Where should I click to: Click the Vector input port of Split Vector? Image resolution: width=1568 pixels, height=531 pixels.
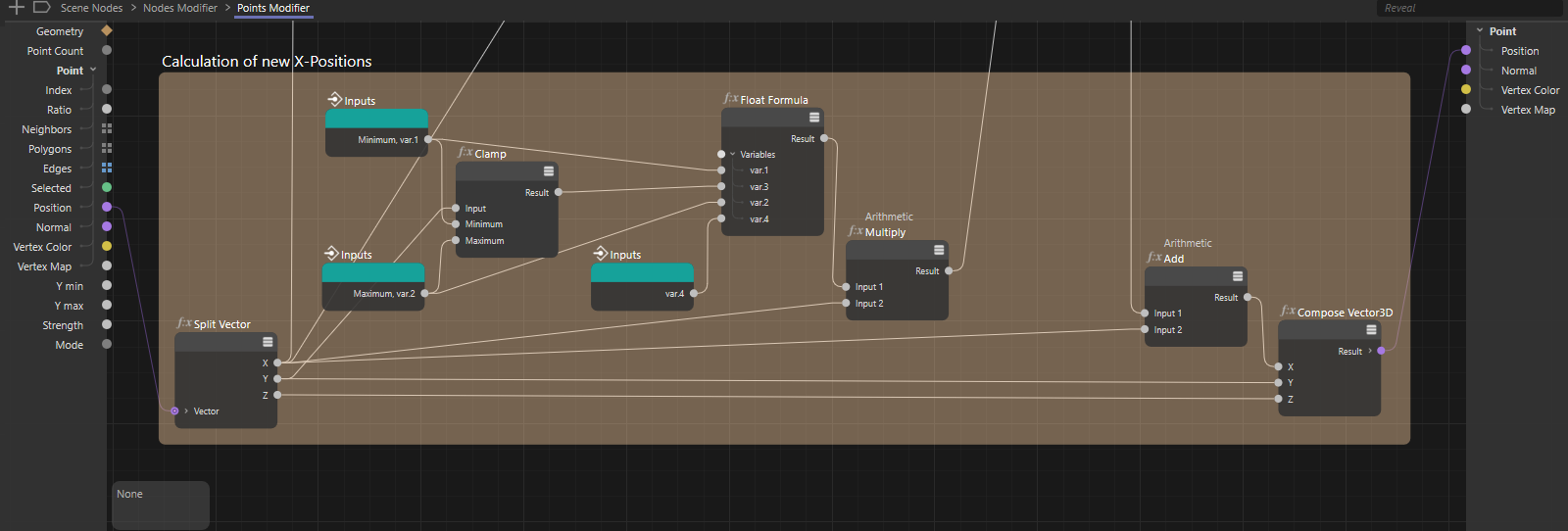coord(174,411)
